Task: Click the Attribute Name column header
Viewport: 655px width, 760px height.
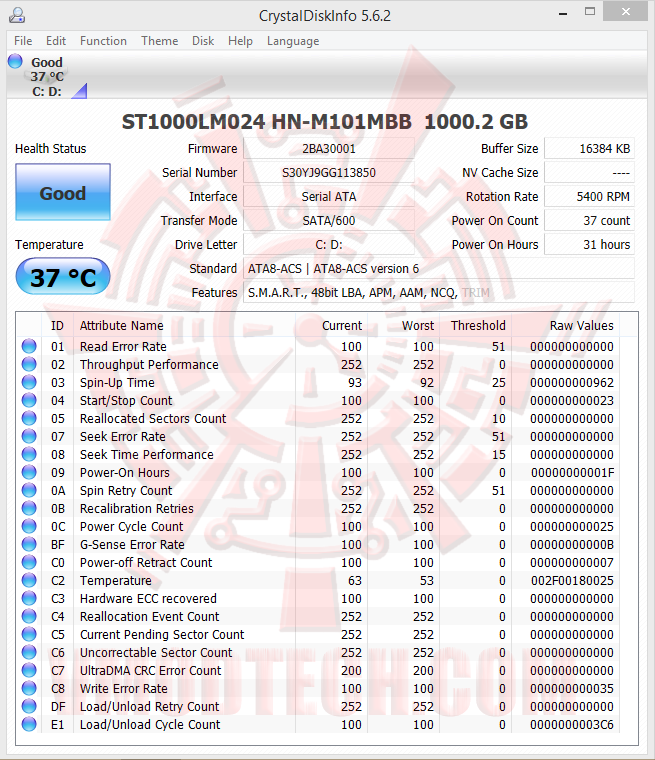Action: tap(184, 325)
